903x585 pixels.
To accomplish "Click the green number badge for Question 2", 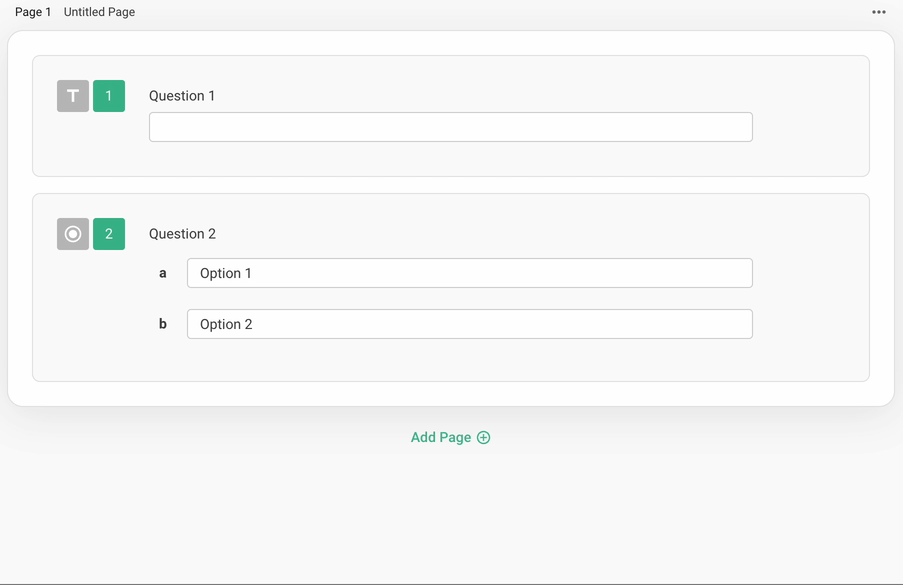I will pyautogui.click(x=108, y=233).
